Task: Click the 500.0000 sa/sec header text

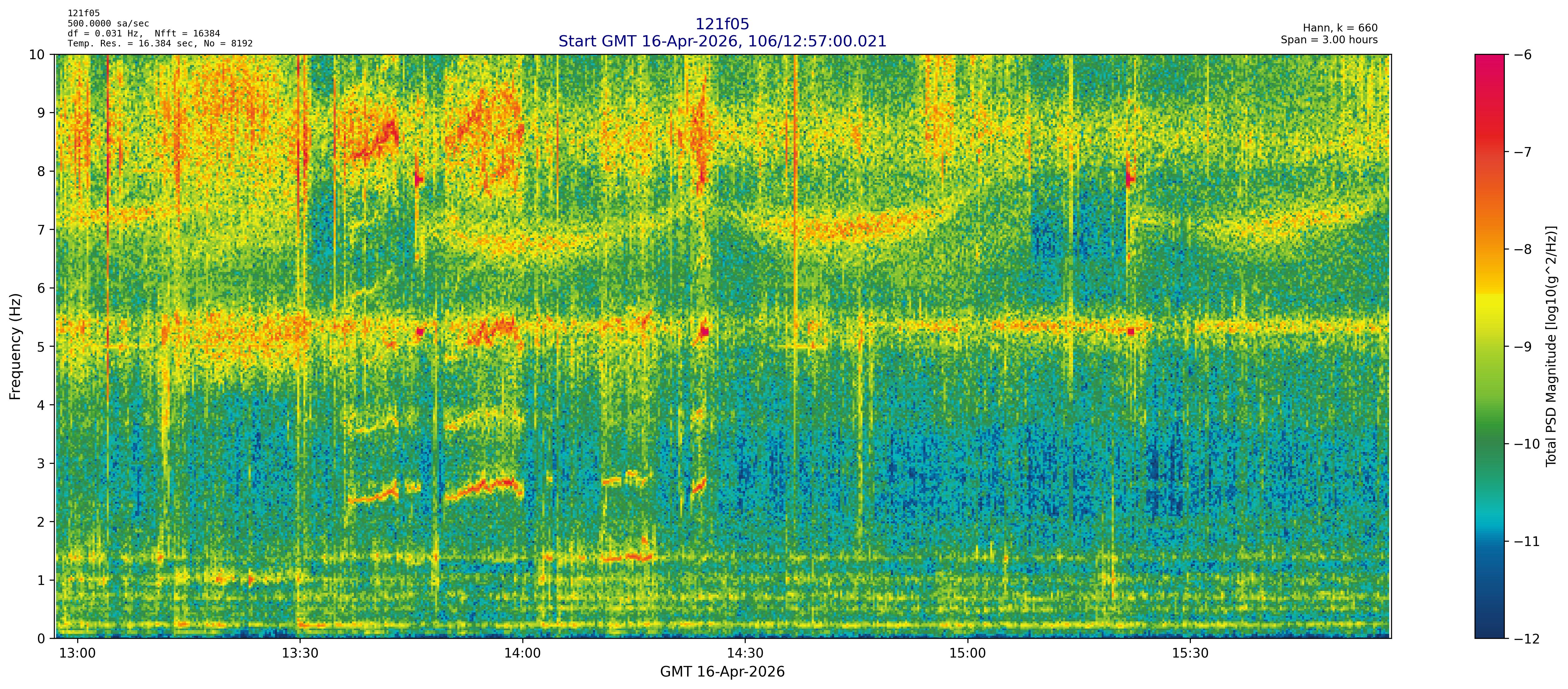Action: point(108,24)
